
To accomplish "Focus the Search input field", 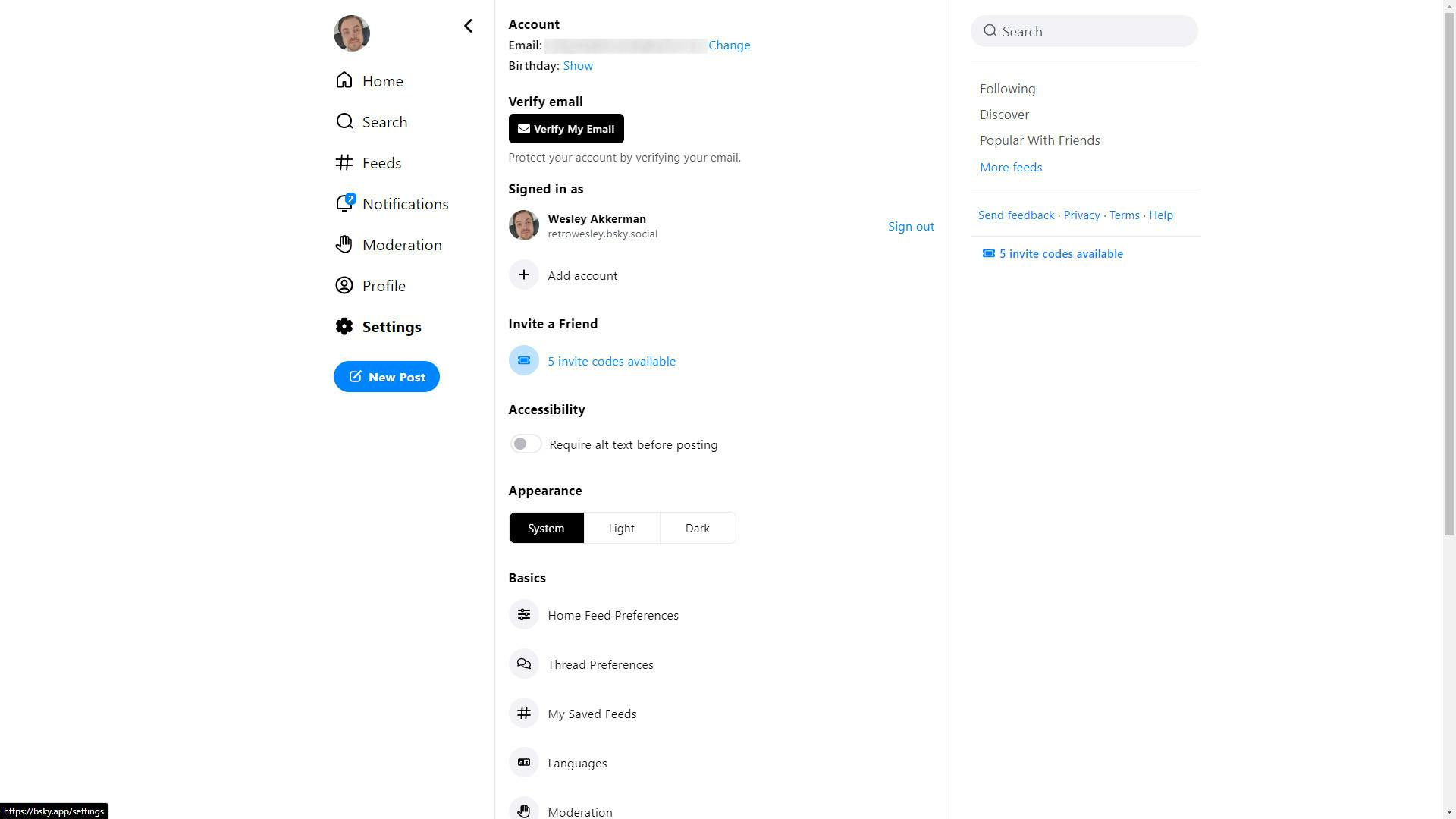I will [1092, 31].
